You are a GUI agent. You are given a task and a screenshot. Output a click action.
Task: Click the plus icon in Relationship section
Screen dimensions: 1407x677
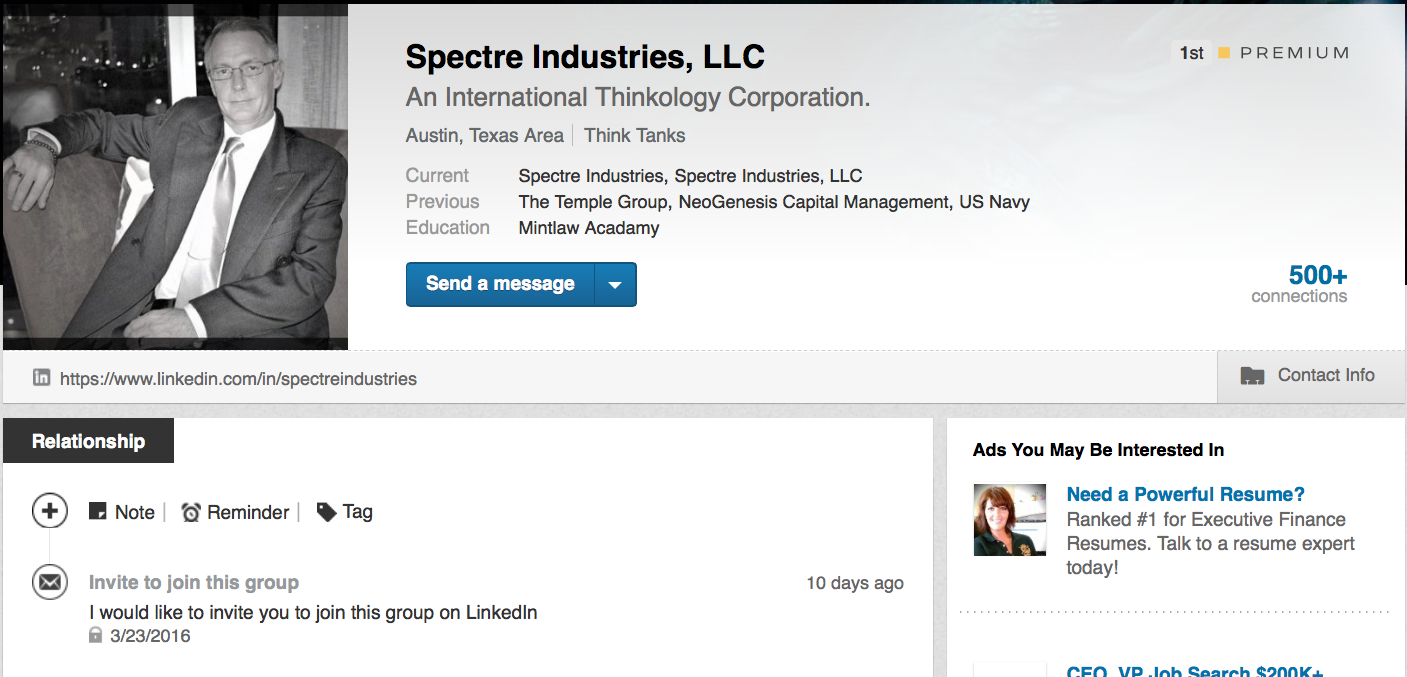point(50,511)
